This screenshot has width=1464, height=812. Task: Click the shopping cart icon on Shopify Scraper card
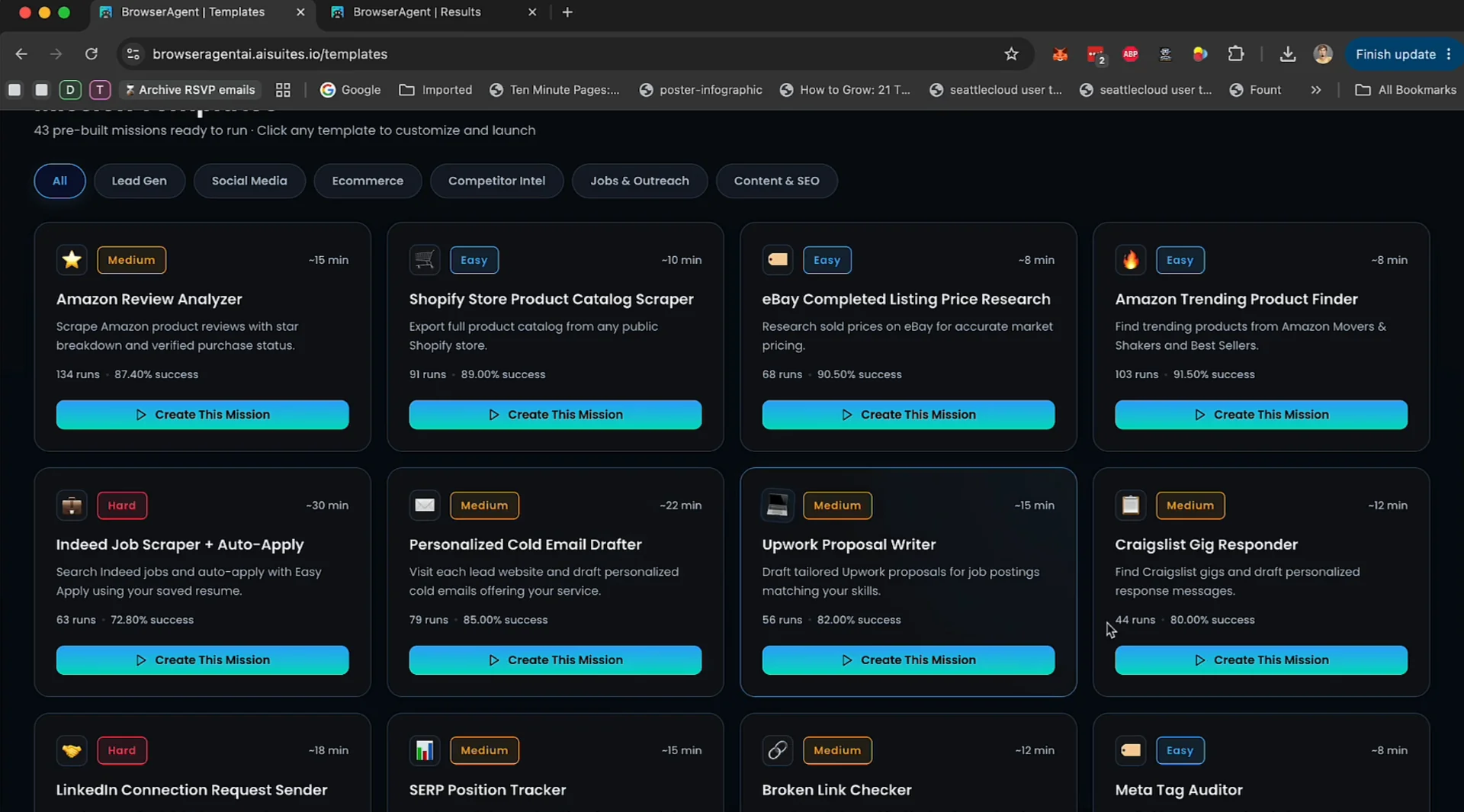425,260
